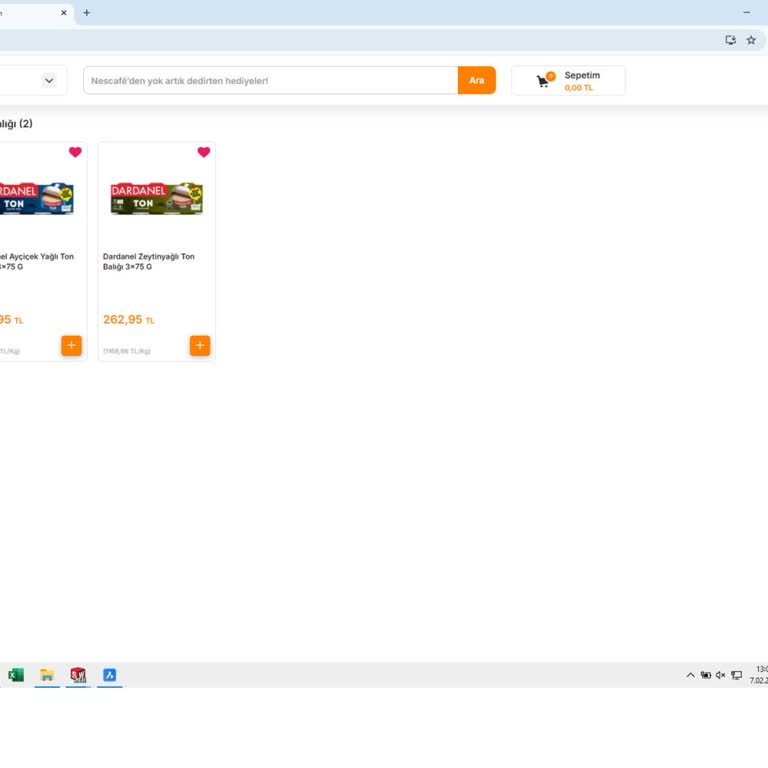Open the shopping cart icon

[543, 81]
